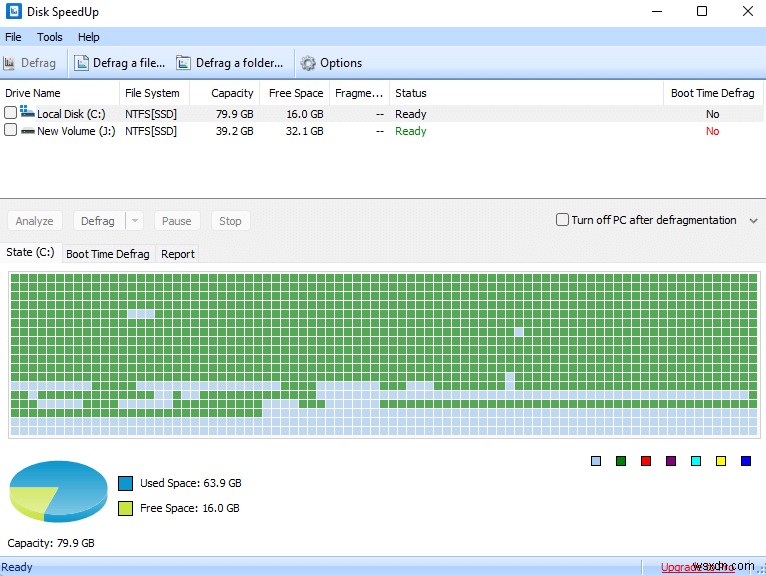Screen dimensions: 766x576
Task: Open the Tools menu
Action: 50,37
